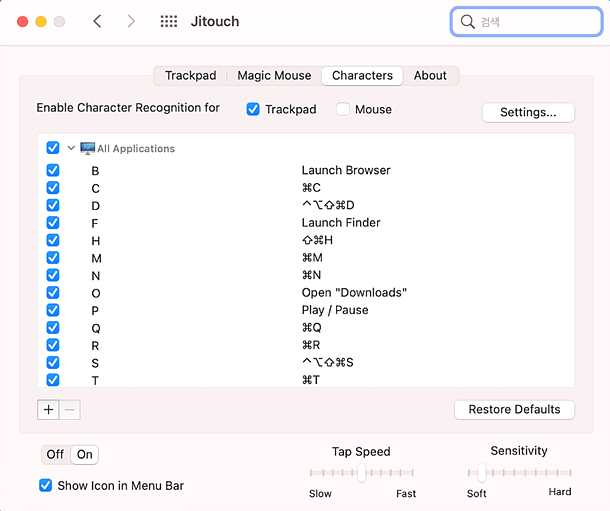Uncheck the C gesture checkbox
This screenshot has height=511, width=610.
[x=53, y=188]
